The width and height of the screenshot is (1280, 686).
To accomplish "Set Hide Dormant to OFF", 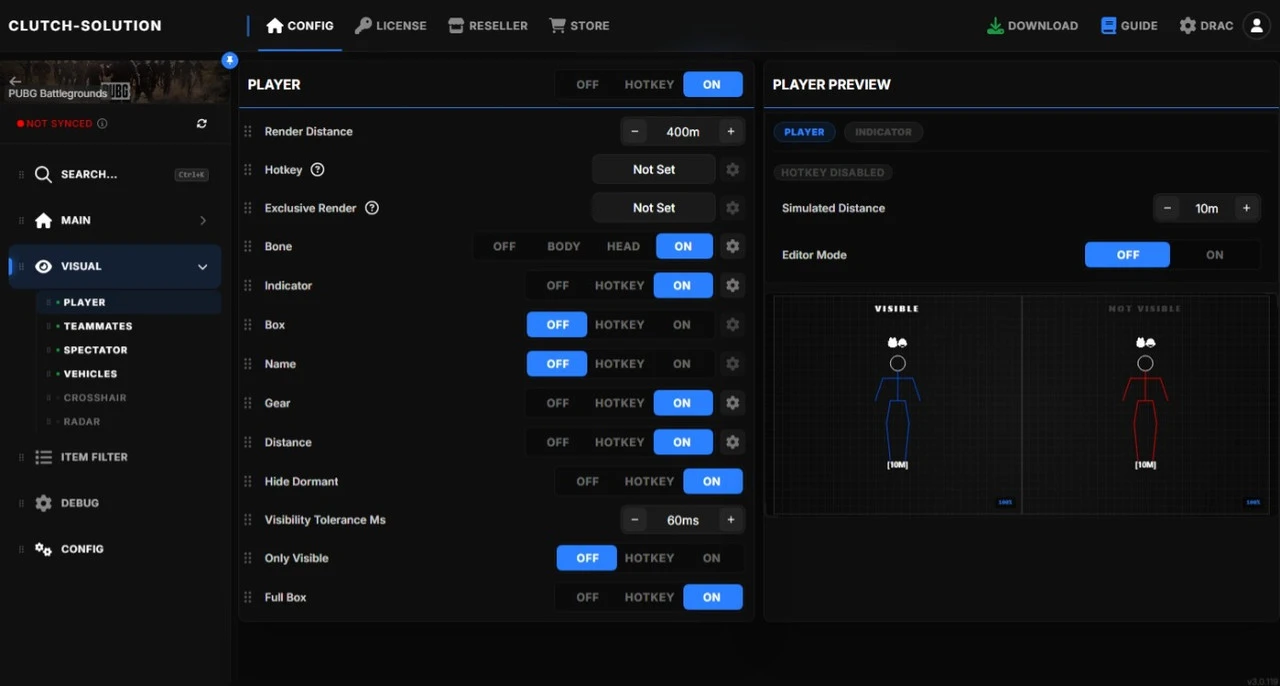I will [587, 481].
